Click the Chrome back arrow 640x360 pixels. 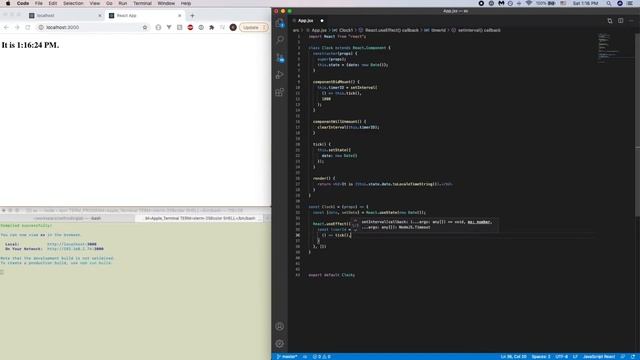pyautogui.click(x=6, y=27)
